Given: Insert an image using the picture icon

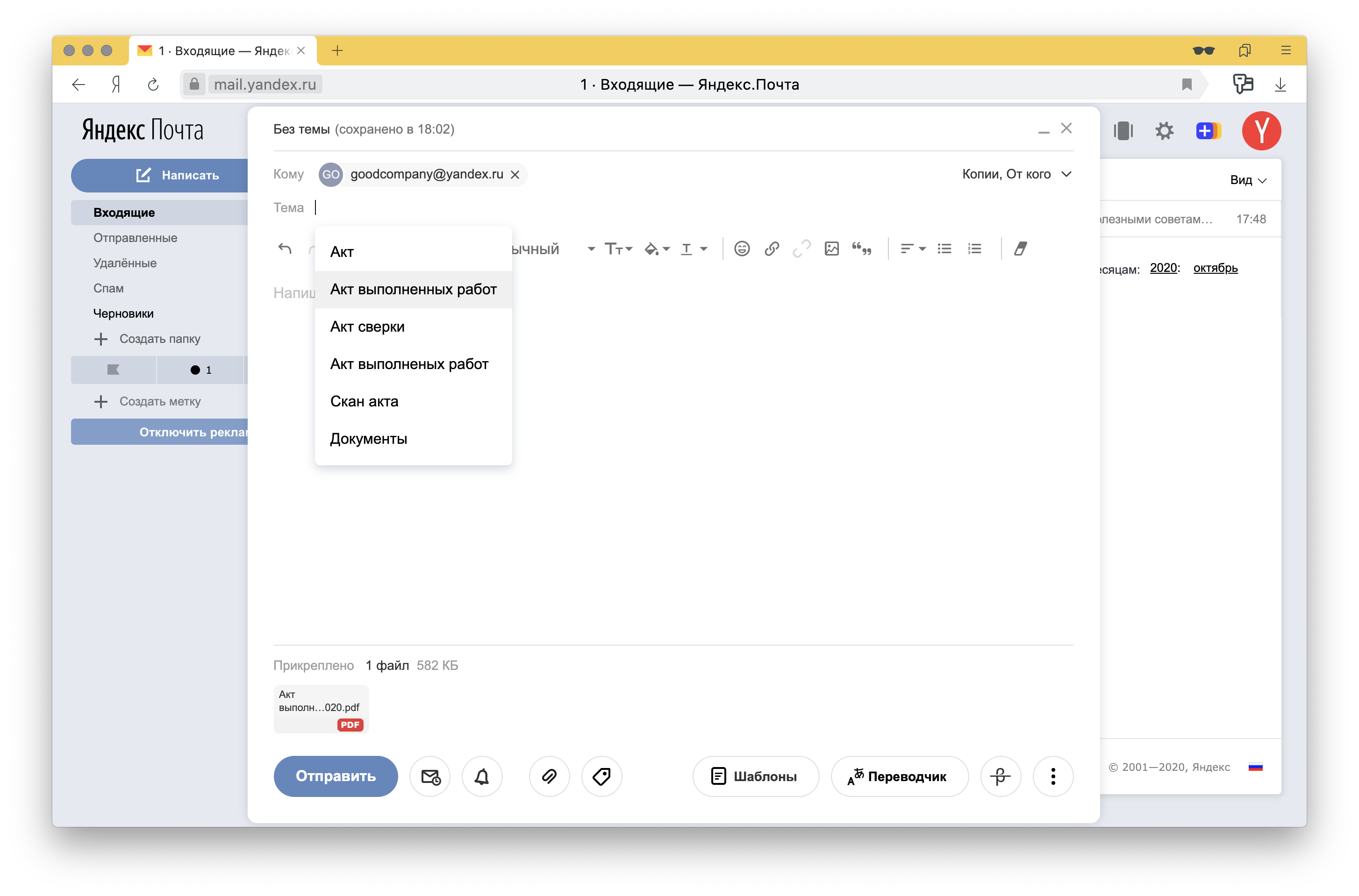Looking at the screenshot, I should coord(831,249).
